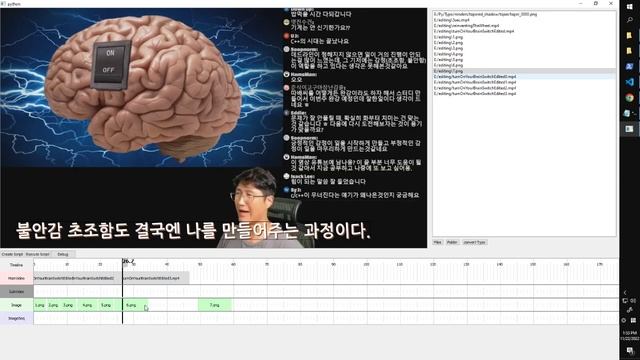Screen dimensions: 640x360
Task: Click the purple ImageText track label
Action: click(x=17, y=318)
